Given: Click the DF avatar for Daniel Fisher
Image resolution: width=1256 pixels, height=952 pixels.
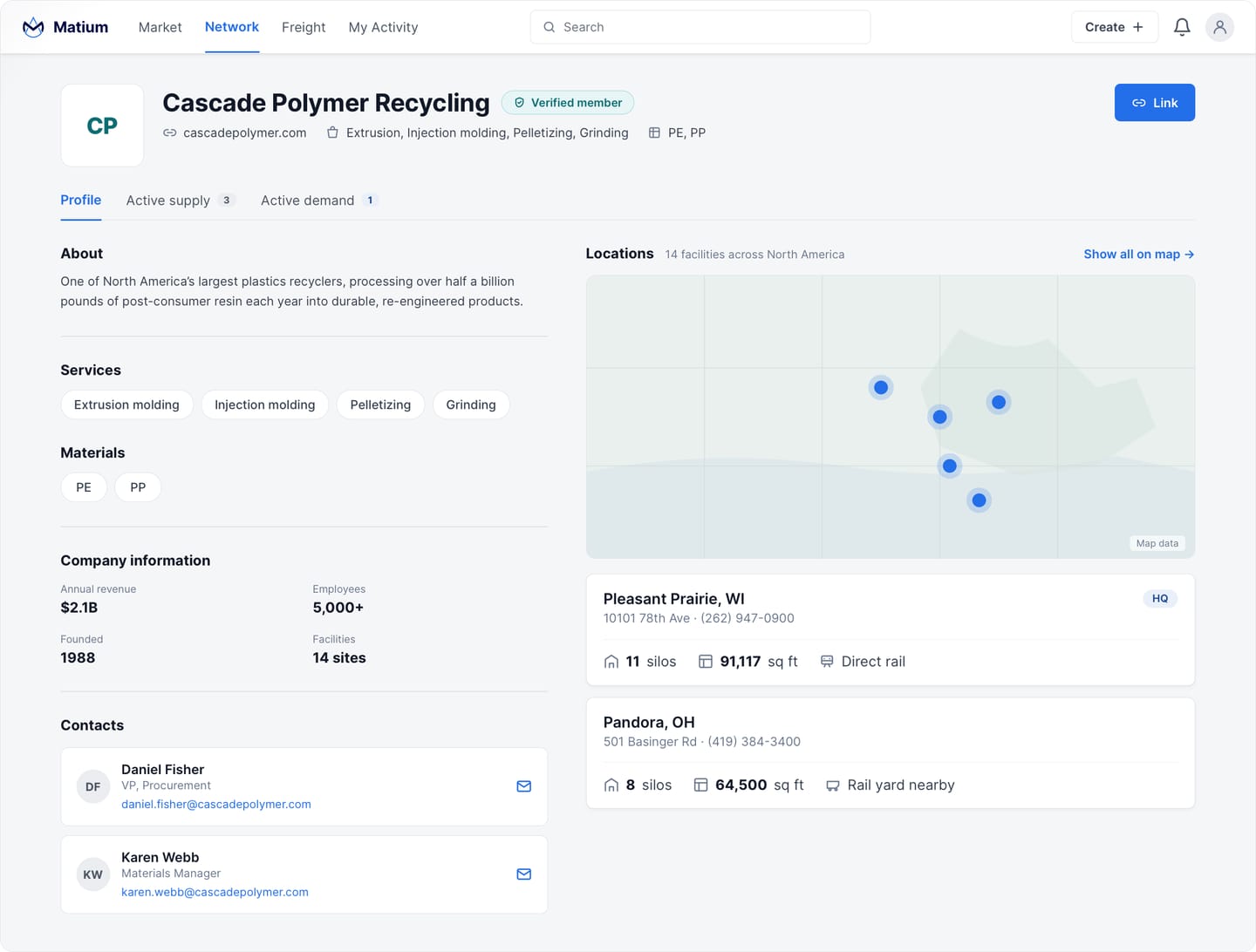Looking at the screenshot, I should [93, 786].
